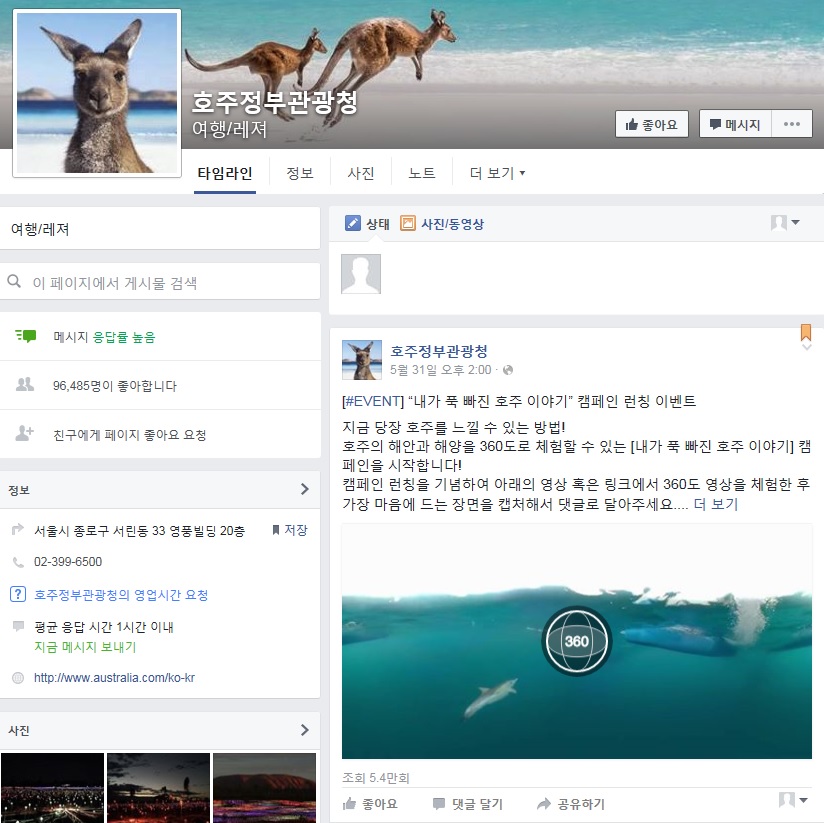Viewport: 824px width, 823px height.
Task: Select the 사진 tab
Action: coord(361,173)
